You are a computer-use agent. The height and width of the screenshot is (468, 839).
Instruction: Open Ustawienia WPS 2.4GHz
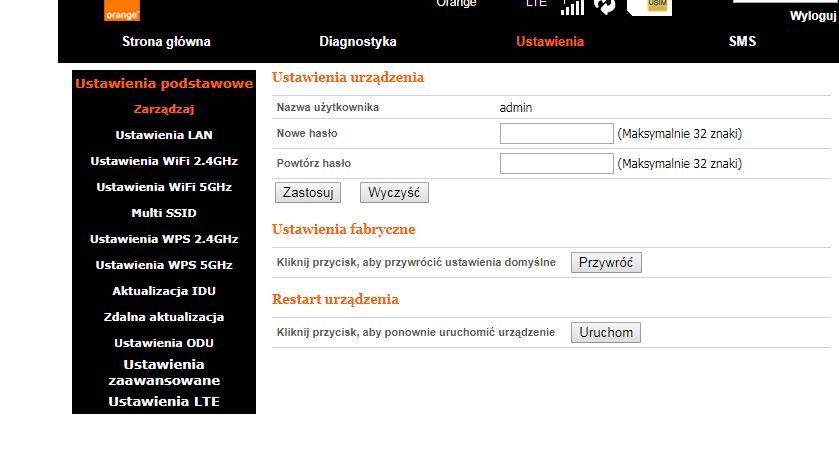164,239
